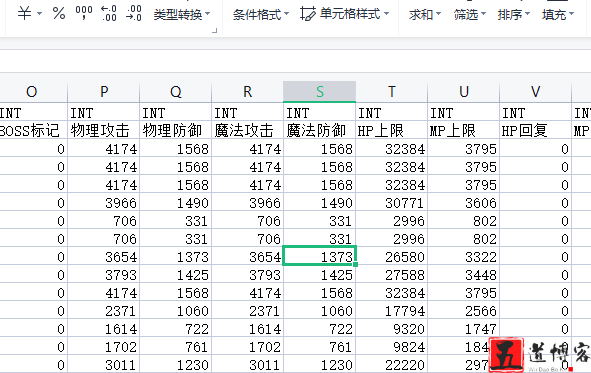Click INT type cell in column T
Image resolution: width=591 pixels, height=373 pixels.
tap(392, 112)
